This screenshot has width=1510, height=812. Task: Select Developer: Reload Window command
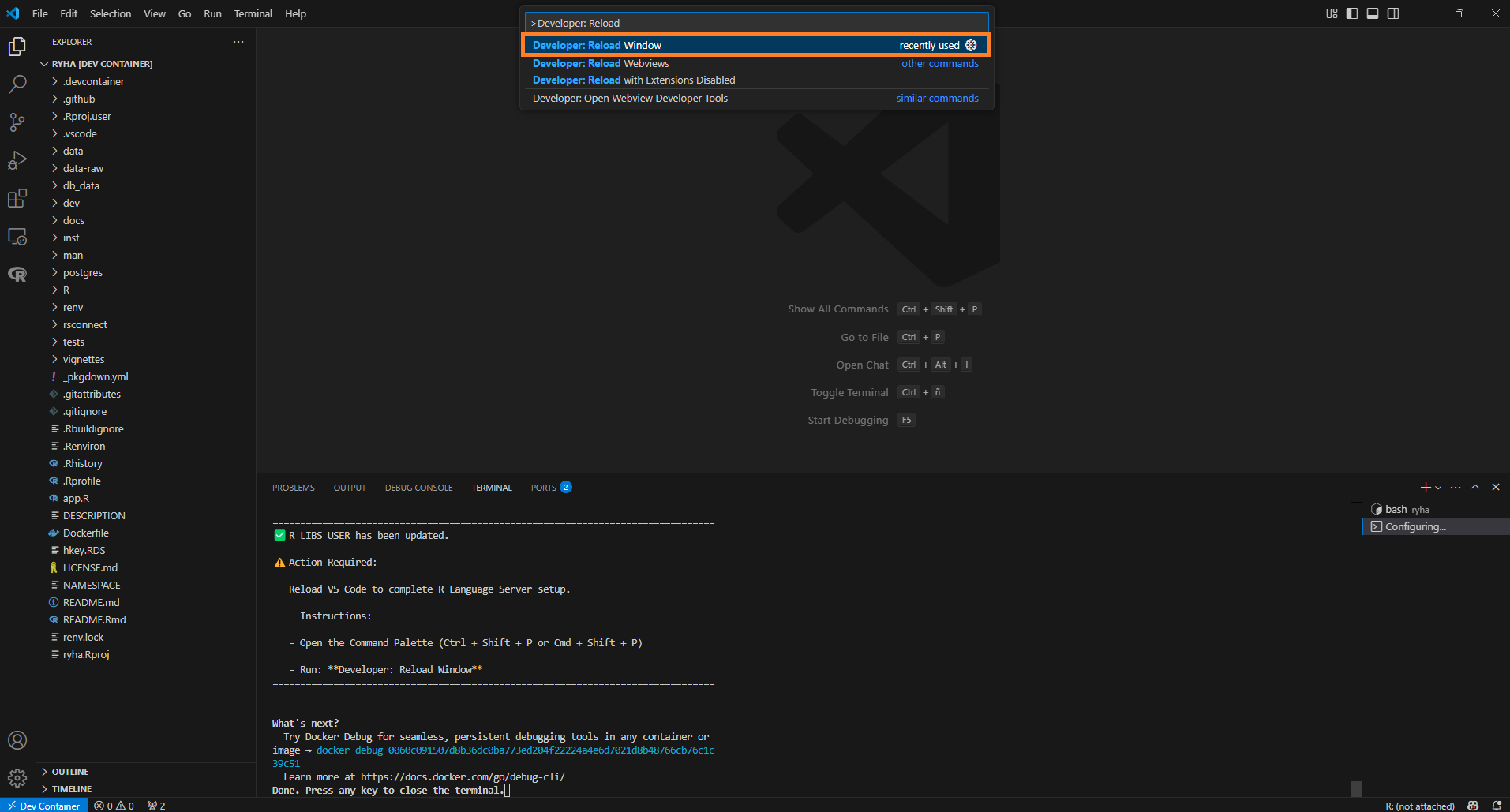[x=755, y=45]
